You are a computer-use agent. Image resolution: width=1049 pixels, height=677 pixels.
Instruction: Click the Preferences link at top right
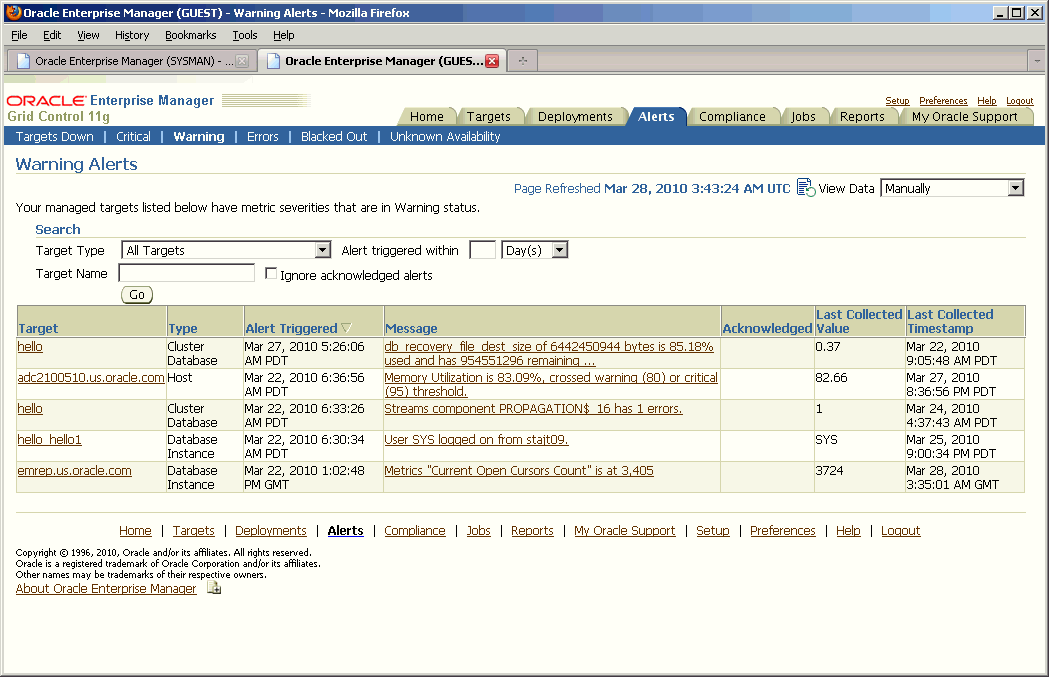pyautogui.click(x=943, y=100)
